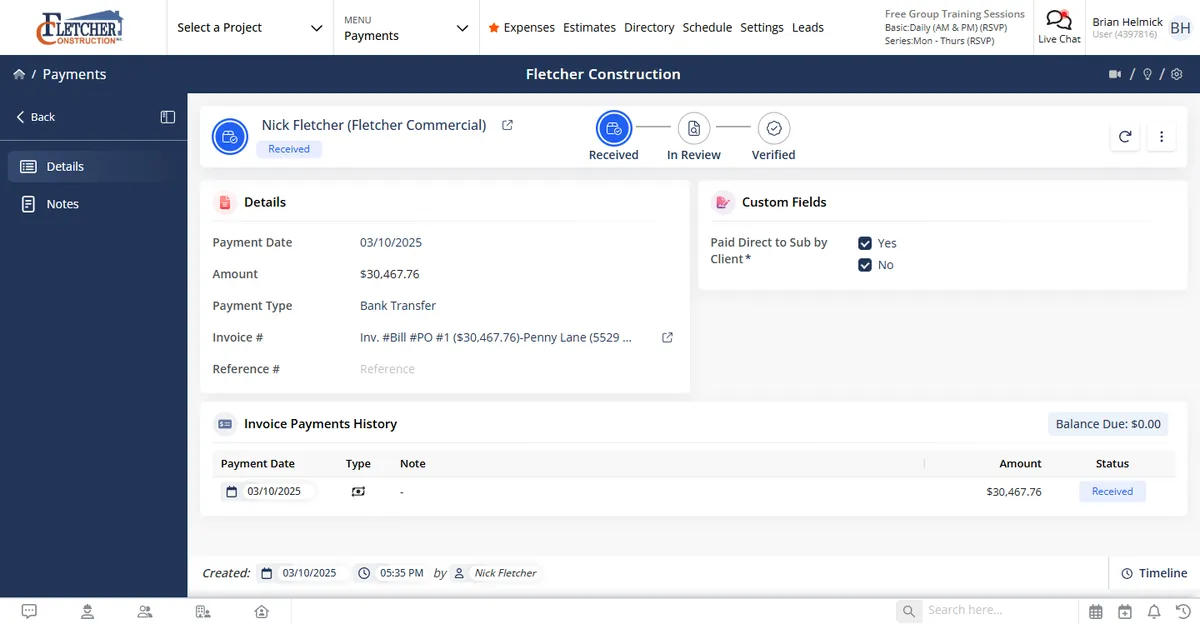The width and height of the screenshot is (1200, 624).
Task: Go to Directory in the top navigation
Action: [x=649, y=28]
